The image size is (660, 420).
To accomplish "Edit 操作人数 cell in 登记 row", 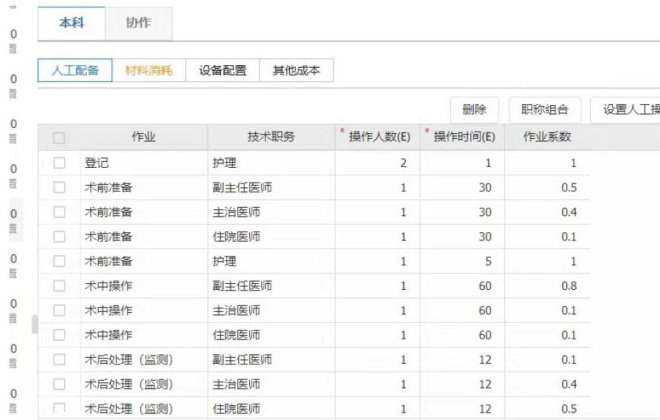I will pos(378,162).
